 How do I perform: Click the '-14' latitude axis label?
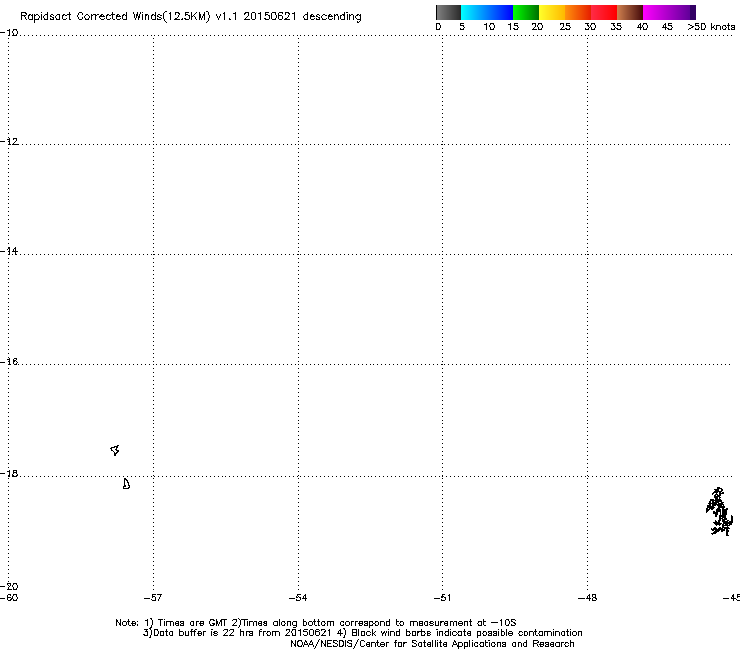point(9,251)
